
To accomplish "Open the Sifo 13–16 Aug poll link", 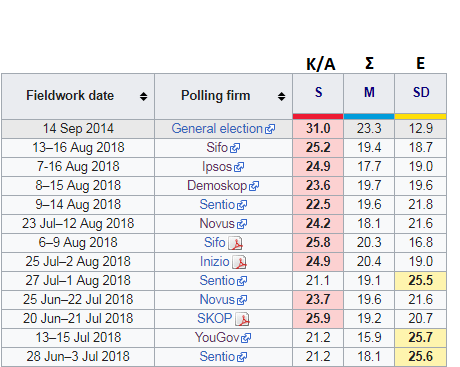I will pyautogui.click(x=217, y=147).
